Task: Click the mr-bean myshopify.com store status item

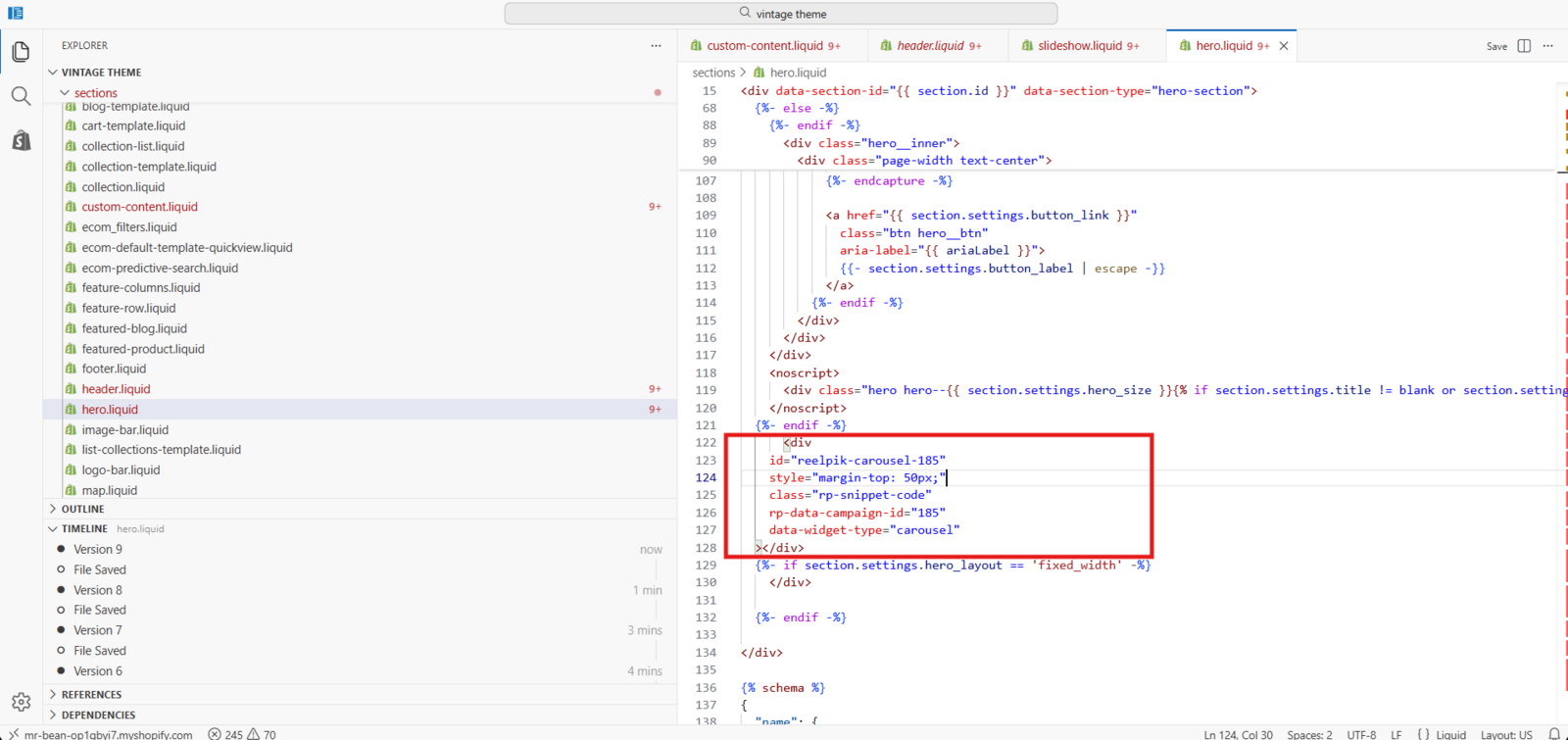Action: 108,734
